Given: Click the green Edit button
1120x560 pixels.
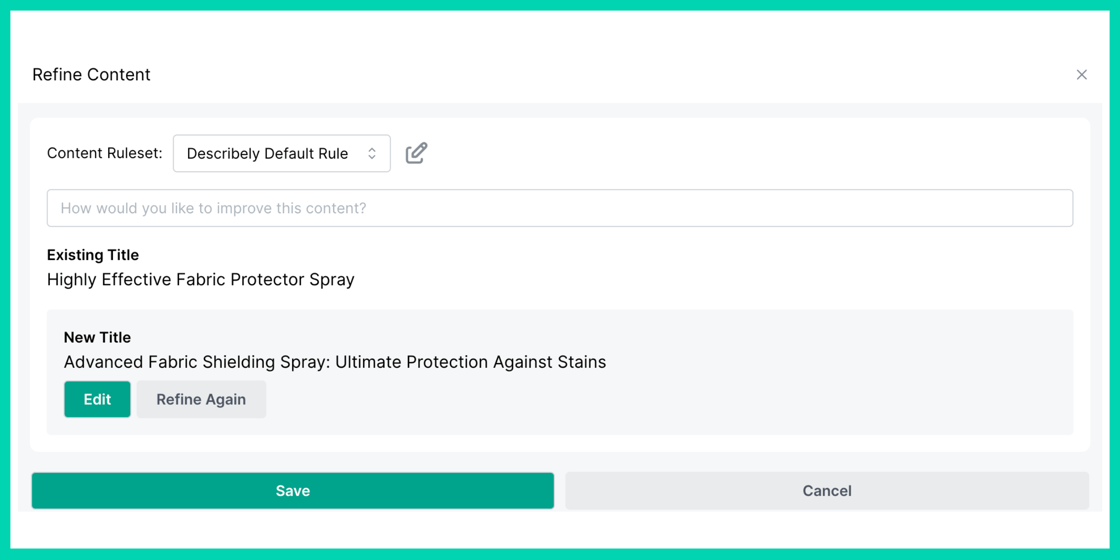Looking at the screenshot, I should click(97, 399).
